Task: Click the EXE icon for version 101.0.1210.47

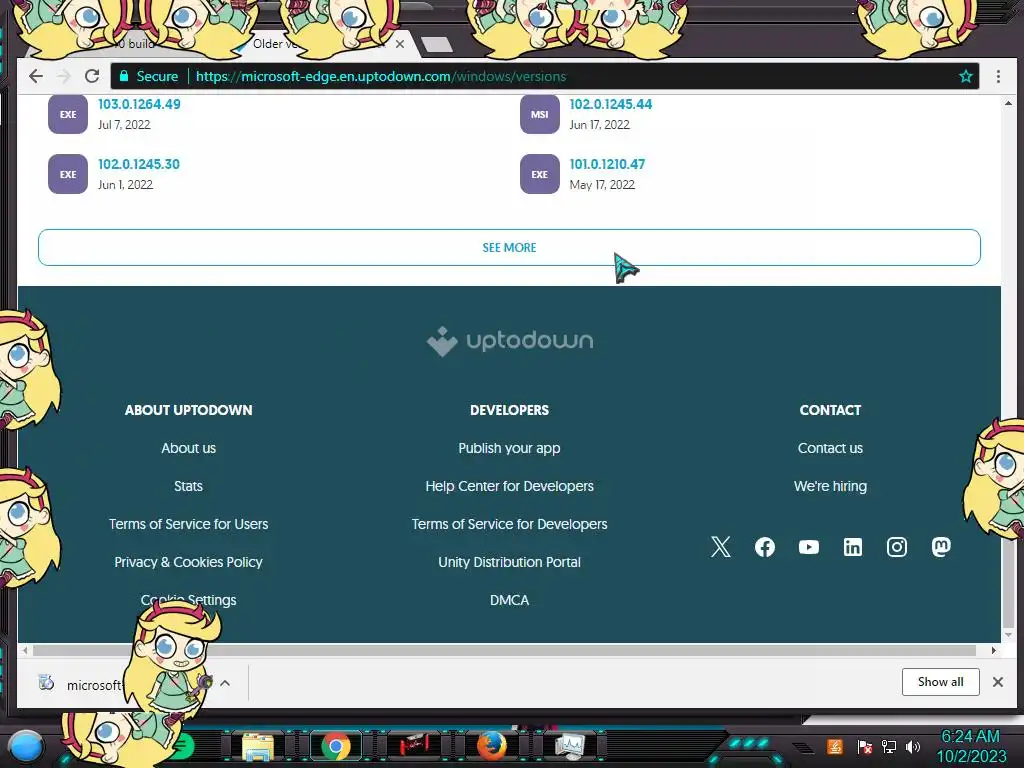Action: pyautogui.click(x=539, y=174)
